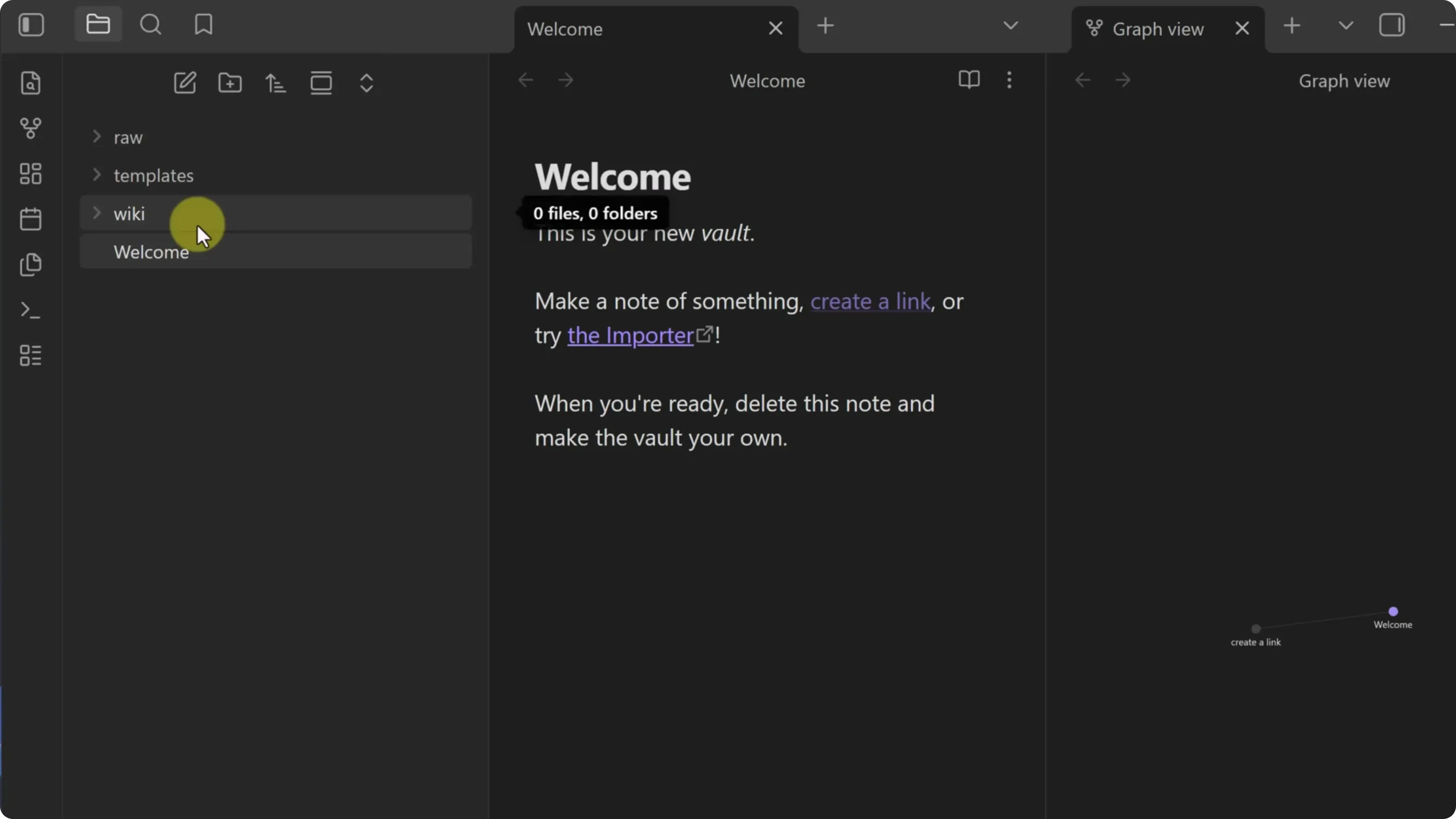
Task: Auto-reveal the current file
Action: point(321,83)
